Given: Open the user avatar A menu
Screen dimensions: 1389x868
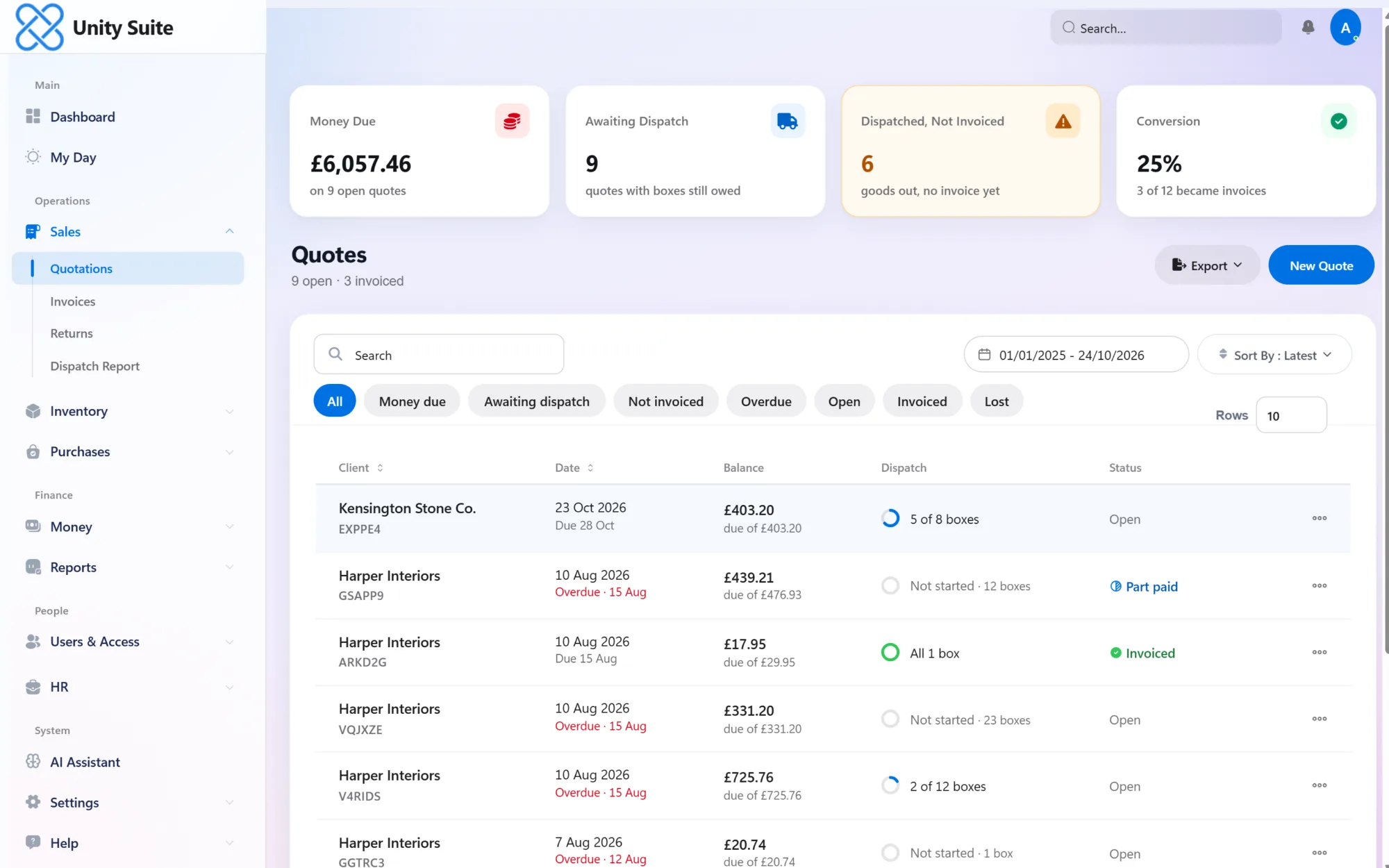Looking at the screenshot, I should pos(1345,27).
